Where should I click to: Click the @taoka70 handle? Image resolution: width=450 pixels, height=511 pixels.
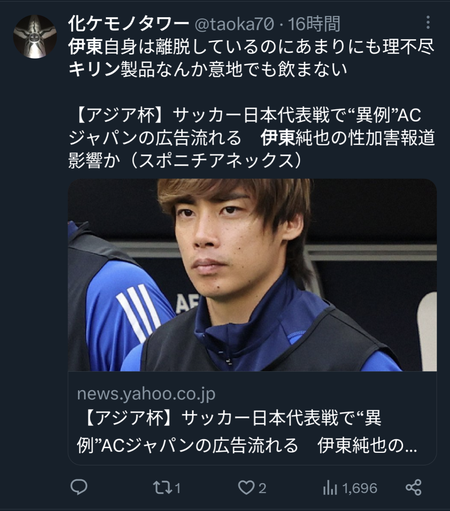point(234,24)
